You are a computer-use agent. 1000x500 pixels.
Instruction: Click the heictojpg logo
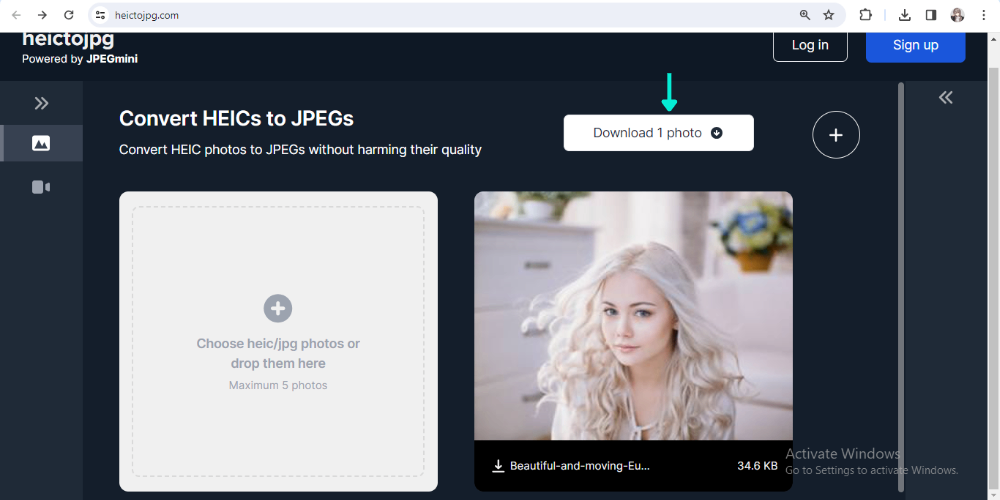(68, 40)
